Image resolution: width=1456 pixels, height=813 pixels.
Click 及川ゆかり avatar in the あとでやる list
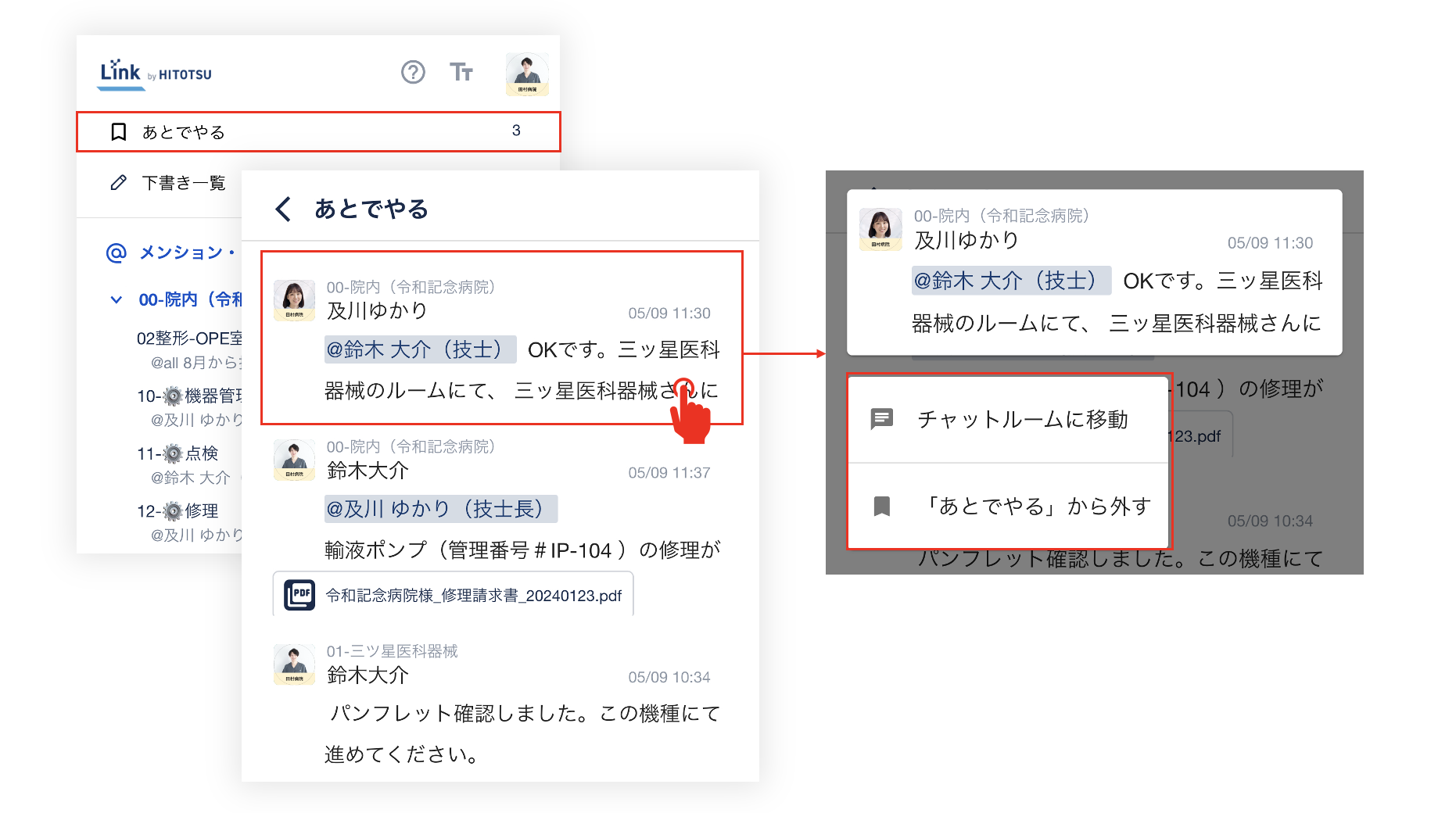(x=294, y=300)
